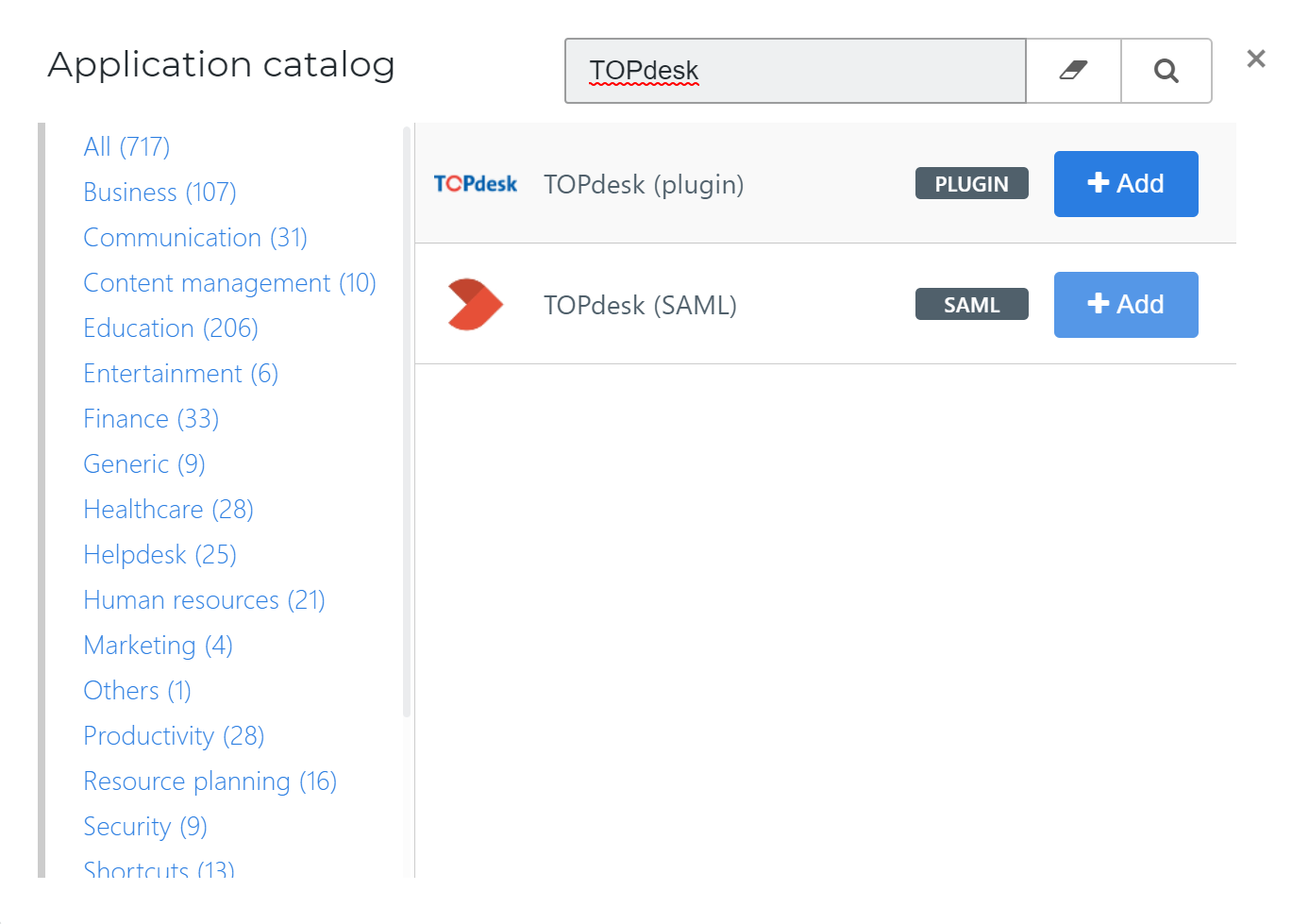Click the category list scrollbar
This screenshot has width=1309, height=924.
[407, 422]
